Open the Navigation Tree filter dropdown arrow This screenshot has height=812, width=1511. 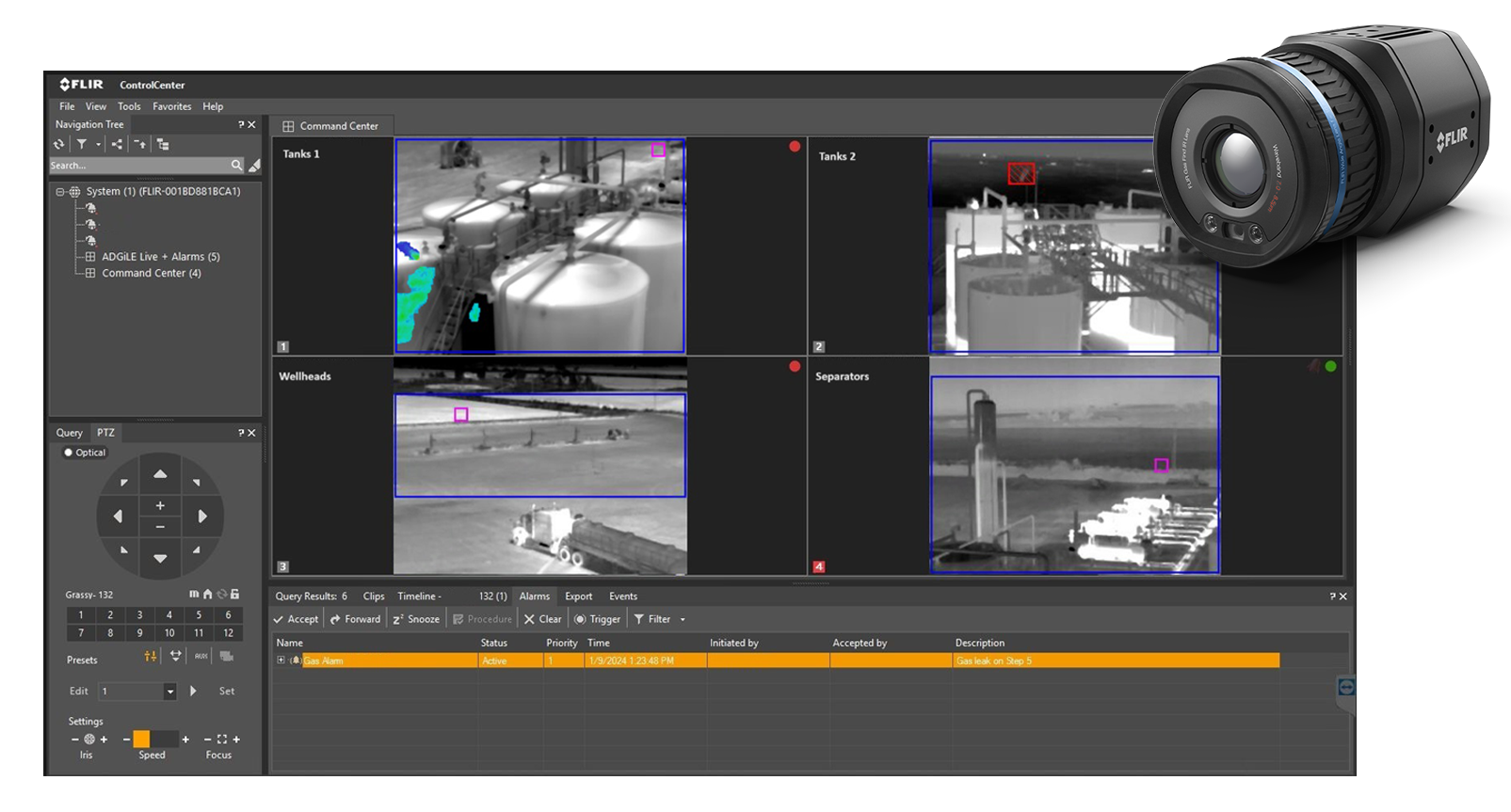[98, 145]
